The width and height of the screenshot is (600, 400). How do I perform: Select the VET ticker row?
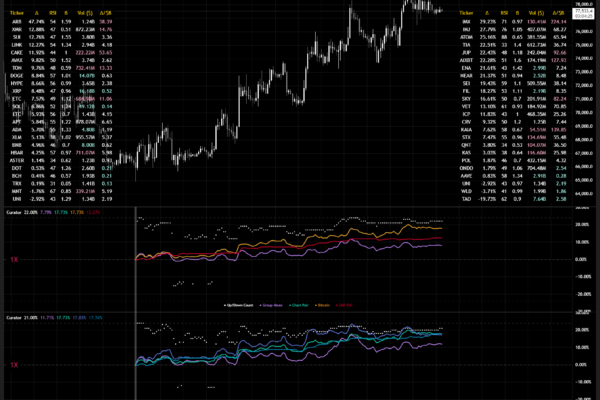[513, 106]
